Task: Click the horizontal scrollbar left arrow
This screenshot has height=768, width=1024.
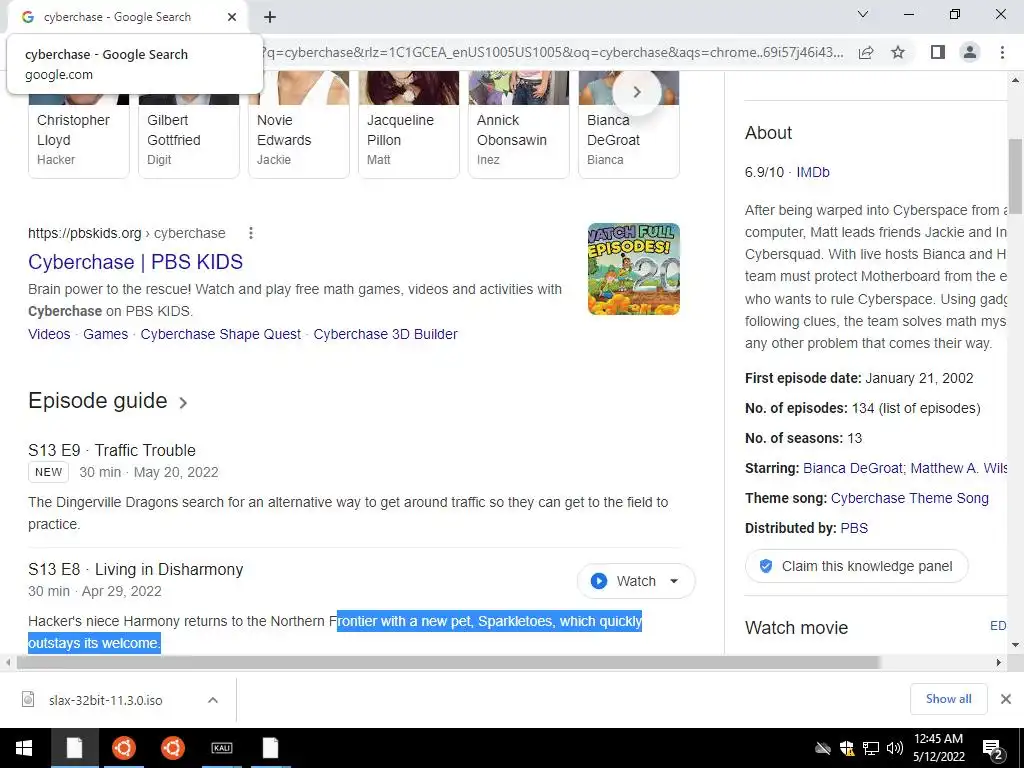Action: (x=7, y=663)
